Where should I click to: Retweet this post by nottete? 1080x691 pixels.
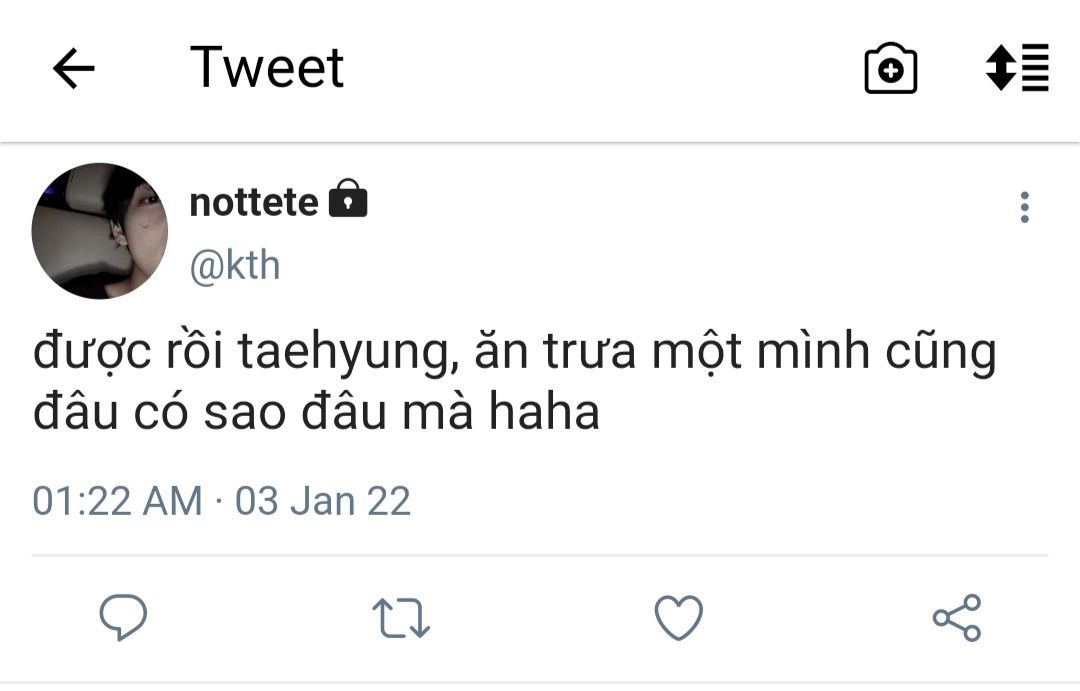tap(401, 618)
